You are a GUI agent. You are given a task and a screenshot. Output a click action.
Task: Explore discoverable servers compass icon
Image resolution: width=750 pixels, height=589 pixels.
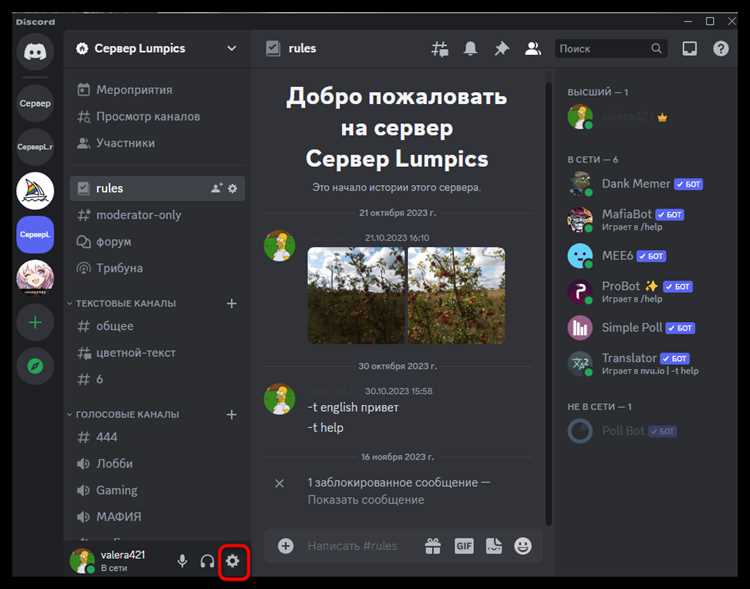point(35,367)
